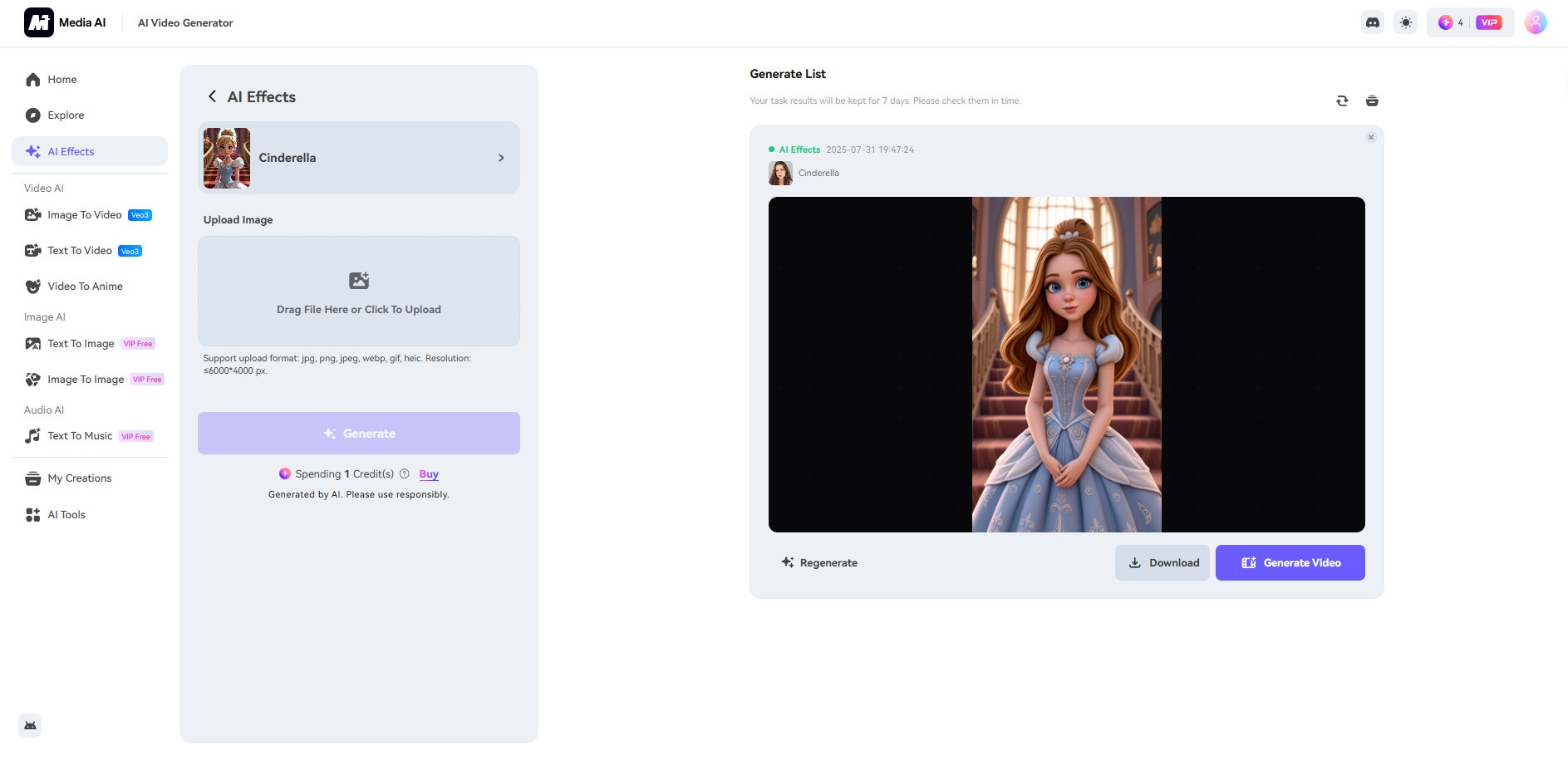The image size is (1568, 760).
Task: Open the Discord community icon
Action: click(1373, 22)
